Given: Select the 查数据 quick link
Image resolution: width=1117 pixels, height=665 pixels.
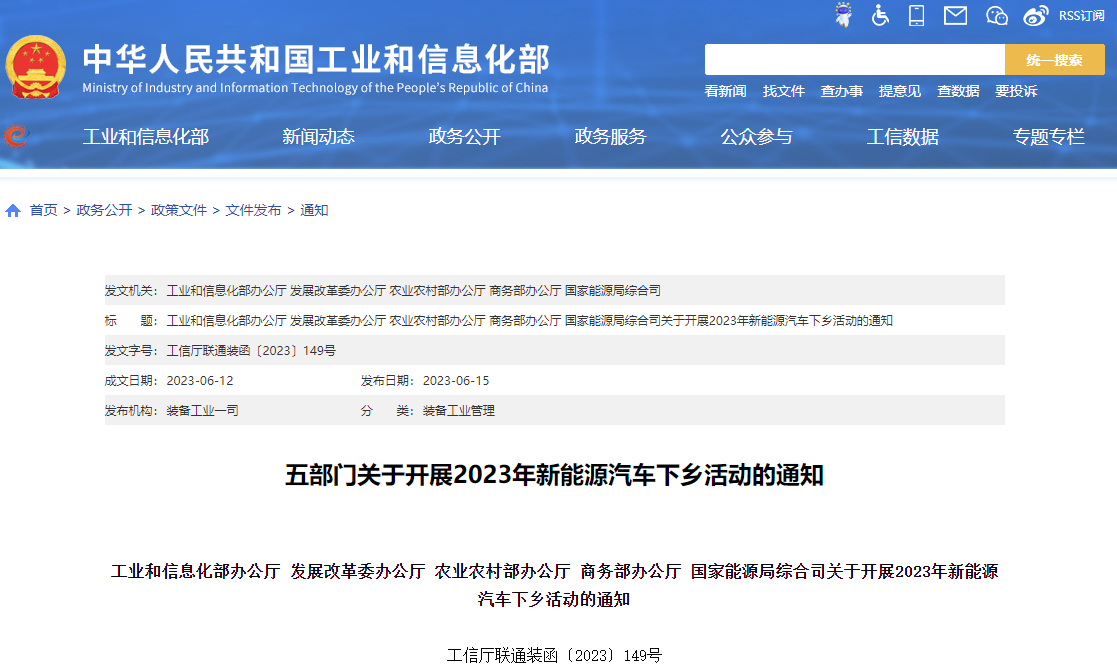Looking at the screenshot, I should [x=958, y=91].
